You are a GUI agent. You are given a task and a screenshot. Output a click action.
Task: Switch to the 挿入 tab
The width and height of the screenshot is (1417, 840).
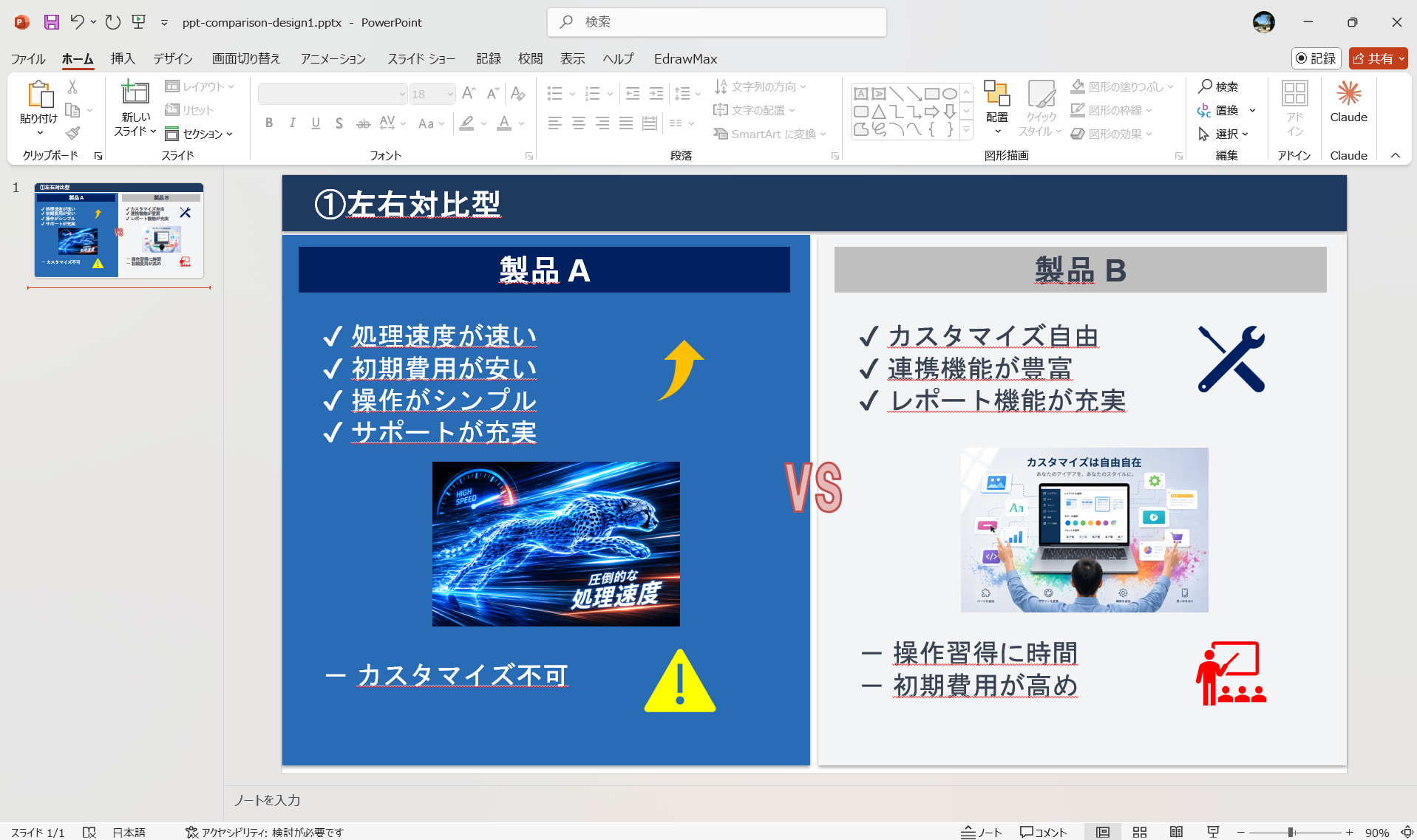point(123,58)
